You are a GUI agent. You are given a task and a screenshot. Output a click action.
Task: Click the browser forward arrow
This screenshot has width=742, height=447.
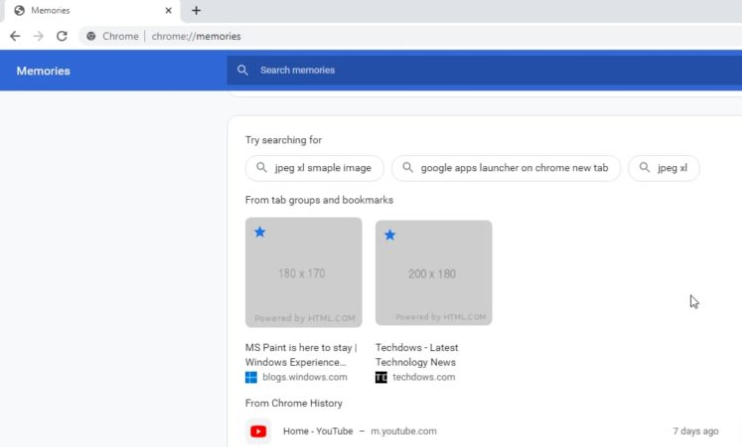pos(38,36)
